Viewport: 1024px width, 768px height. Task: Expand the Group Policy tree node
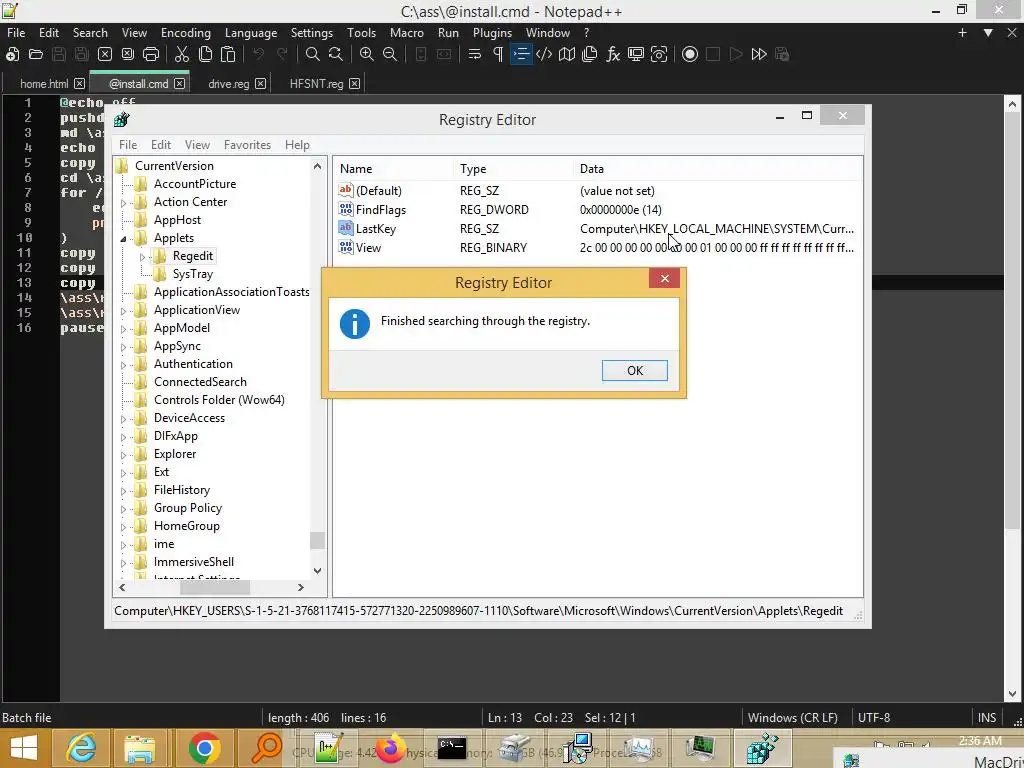[123, 509]
